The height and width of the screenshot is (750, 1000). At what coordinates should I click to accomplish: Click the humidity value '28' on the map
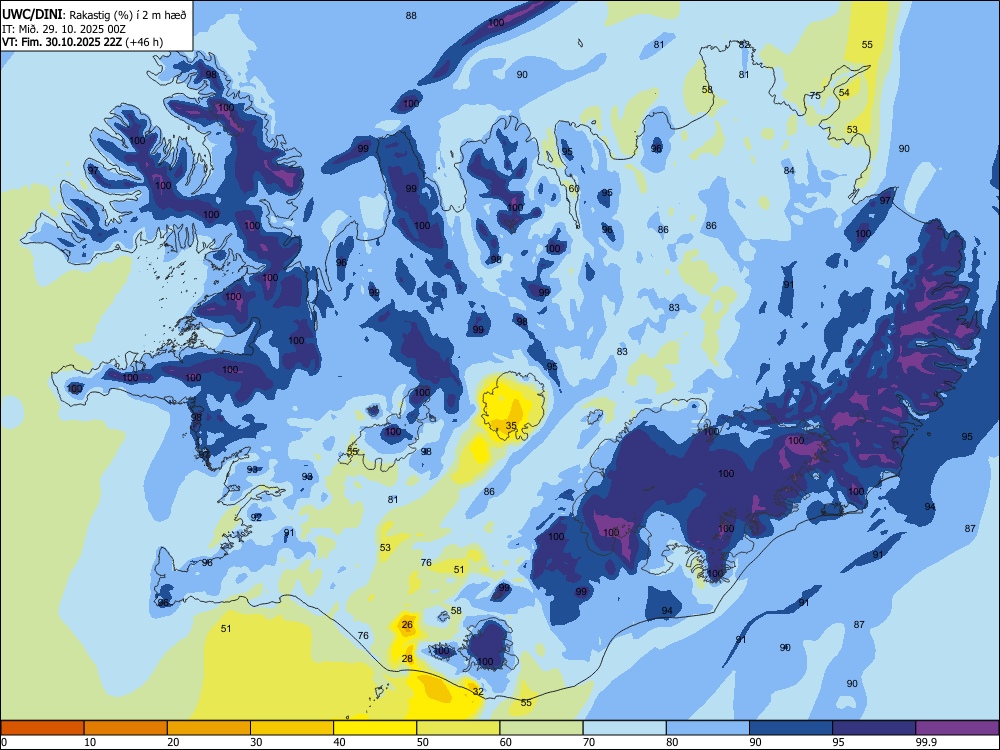pos(407,658)
